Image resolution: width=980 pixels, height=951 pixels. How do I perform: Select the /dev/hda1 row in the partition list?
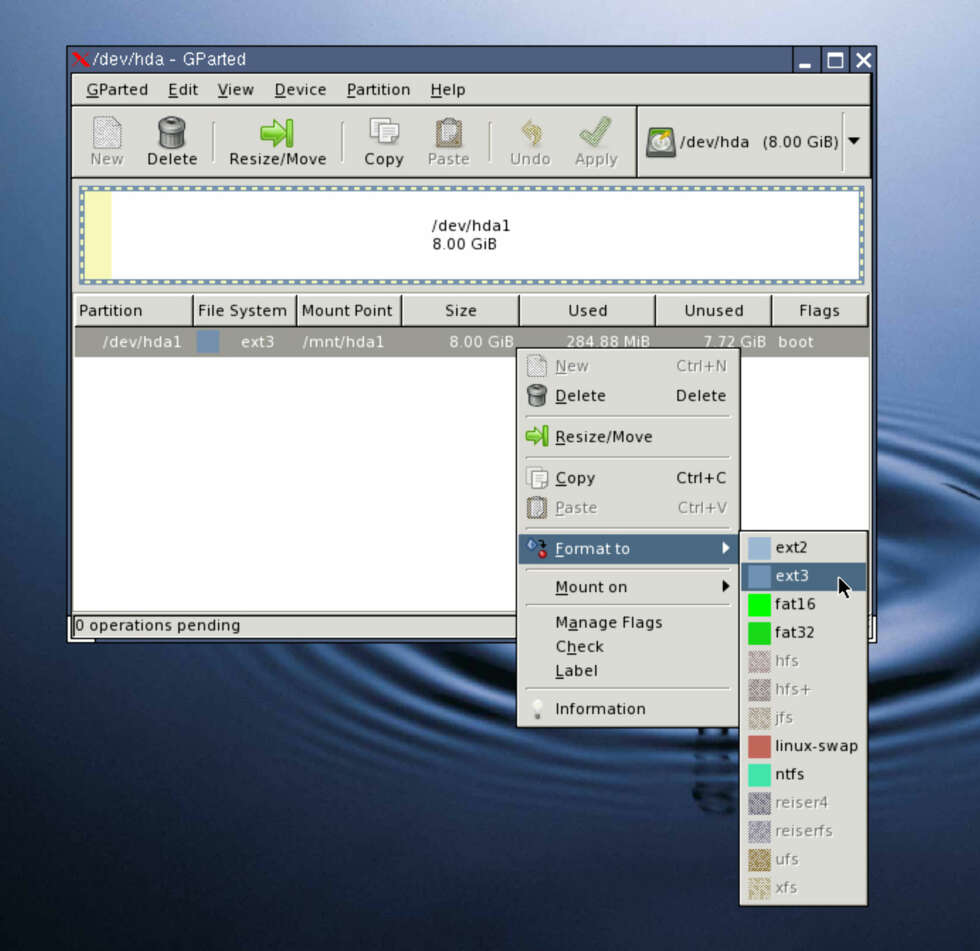471,342
